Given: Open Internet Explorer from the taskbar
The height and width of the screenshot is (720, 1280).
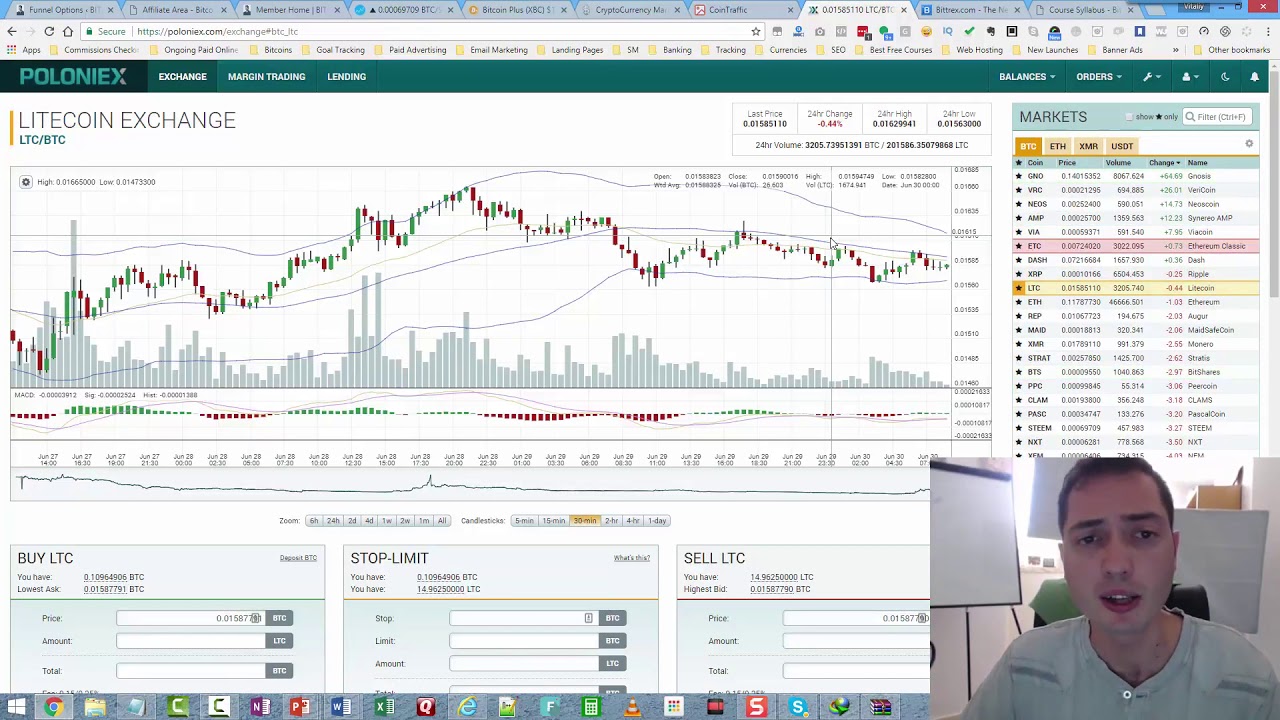Looking at the screenshot, I should [467, 708].
